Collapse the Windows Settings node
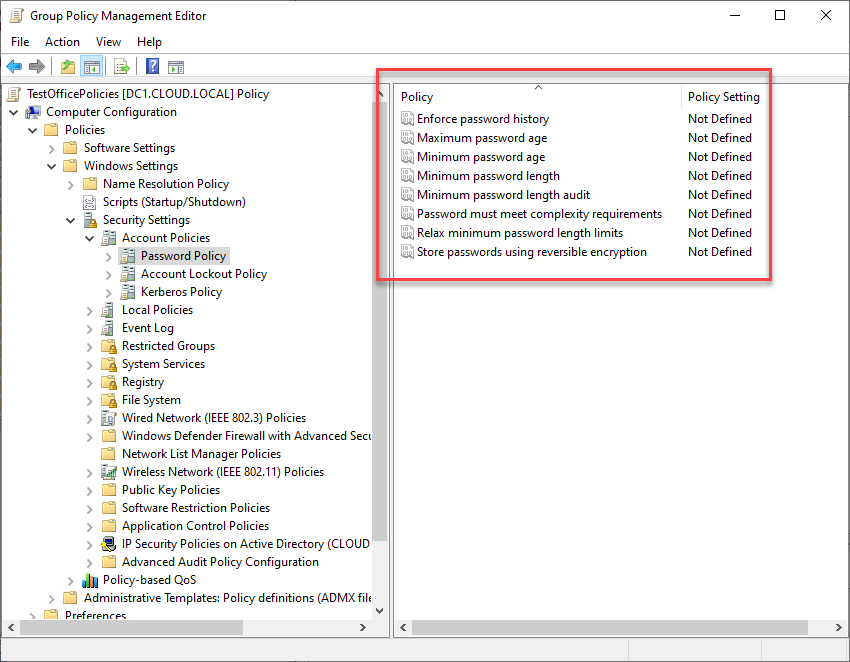 (51, 166)
